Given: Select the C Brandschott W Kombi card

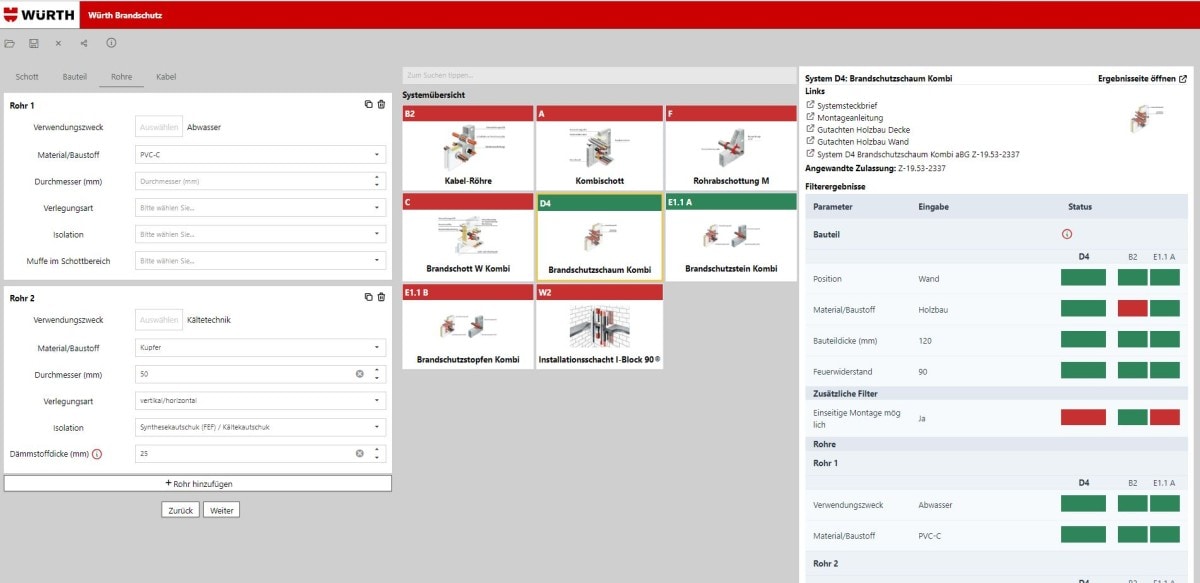Looking at the screenshot, I should pyautogui.click(x=467, y=237).
